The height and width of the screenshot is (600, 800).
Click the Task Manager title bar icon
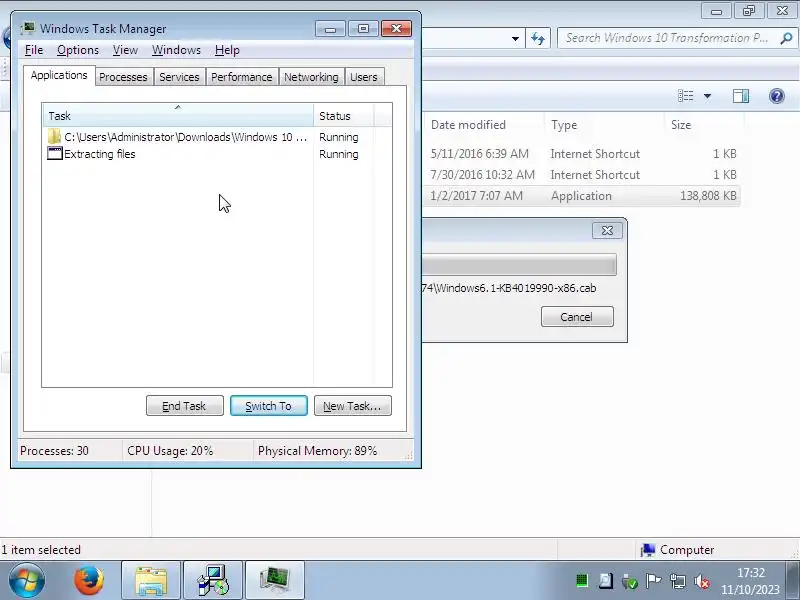point(28,29)
